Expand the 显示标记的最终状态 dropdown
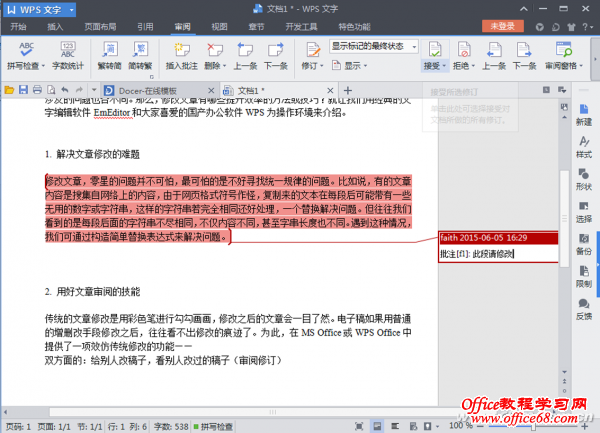The width and height of the screenshot is (600, 433). click(x=411, y=46)
